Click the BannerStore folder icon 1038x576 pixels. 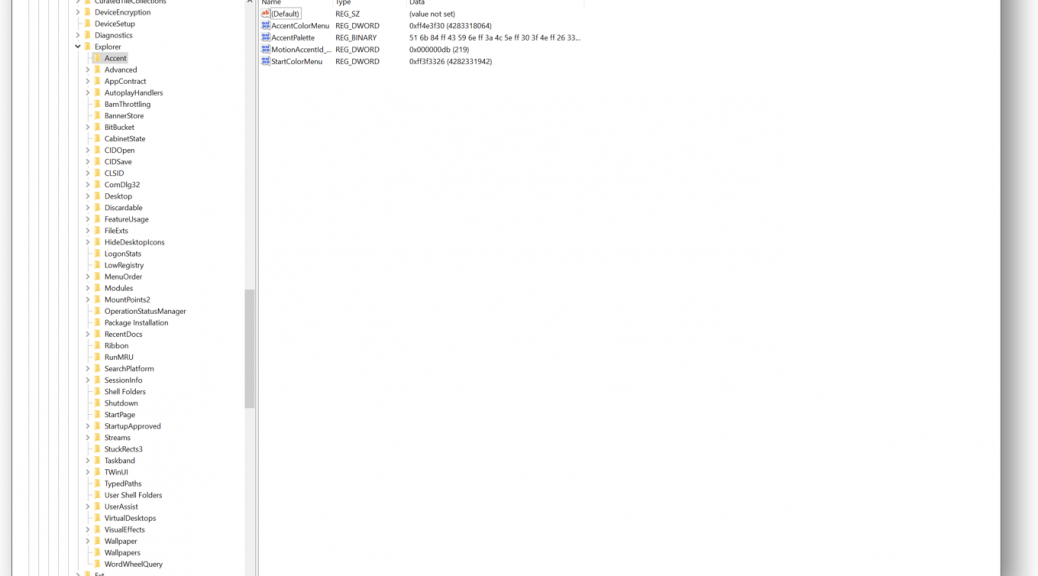(x=97, y=116)
